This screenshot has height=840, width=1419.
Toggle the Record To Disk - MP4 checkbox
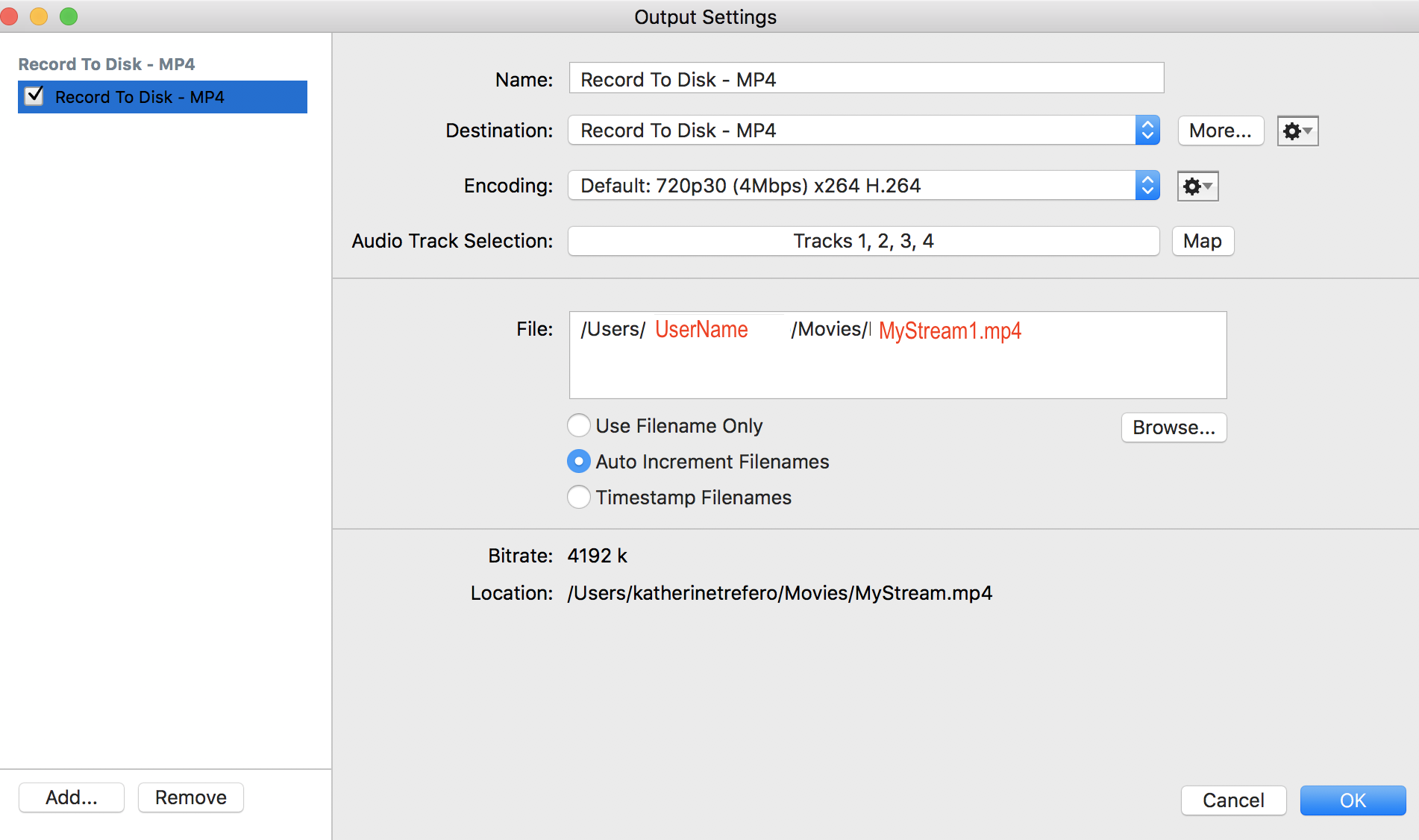pyautogui.click(x=34, y=96)
